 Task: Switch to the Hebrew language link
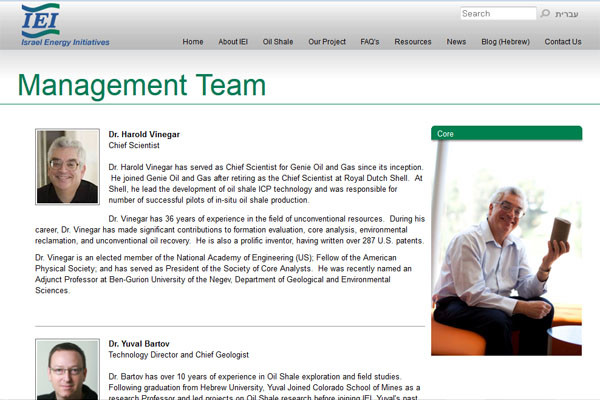click(x=568, y=14)
